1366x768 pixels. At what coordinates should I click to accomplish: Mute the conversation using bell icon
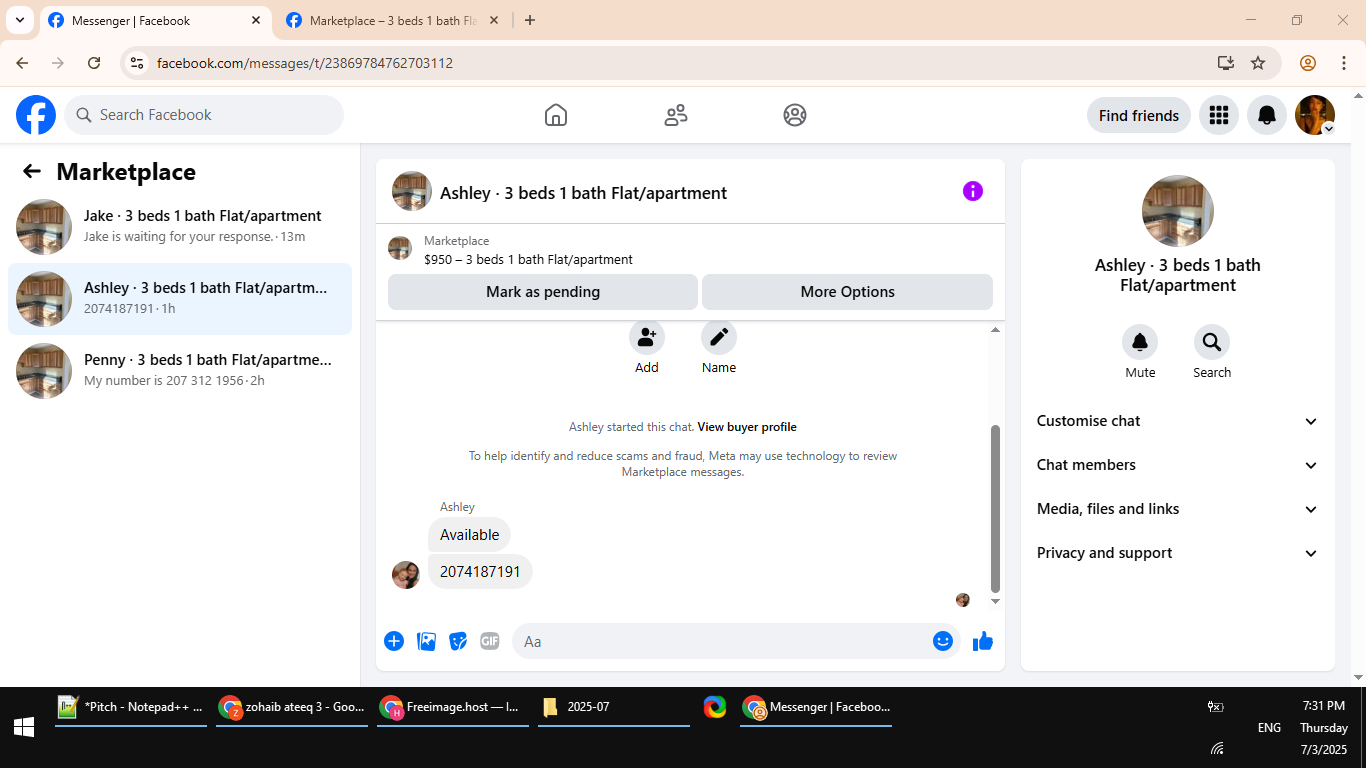click(x=1140, y=342)
